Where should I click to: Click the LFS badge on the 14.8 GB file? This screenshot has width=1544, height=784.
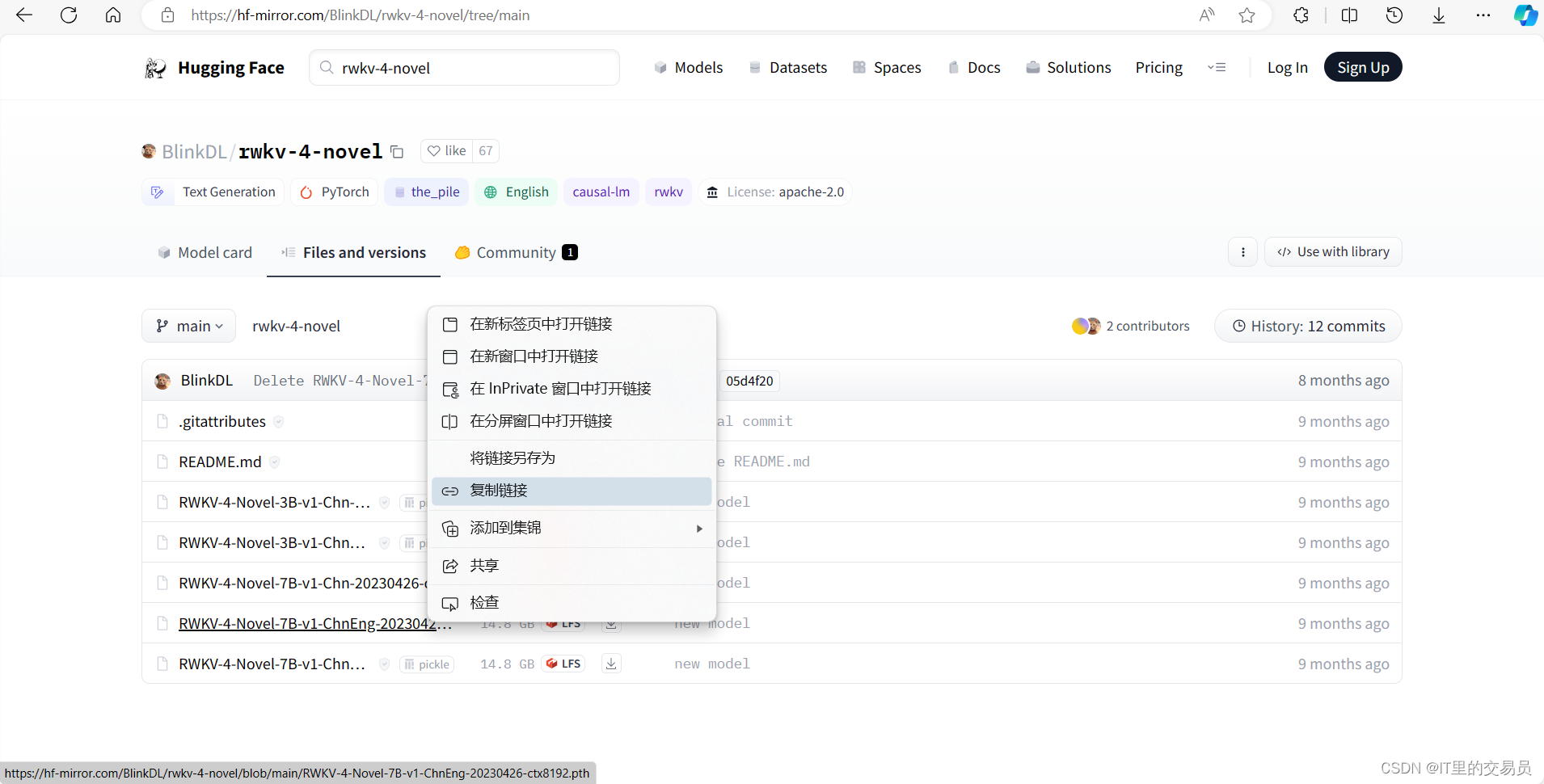point(564,664)
